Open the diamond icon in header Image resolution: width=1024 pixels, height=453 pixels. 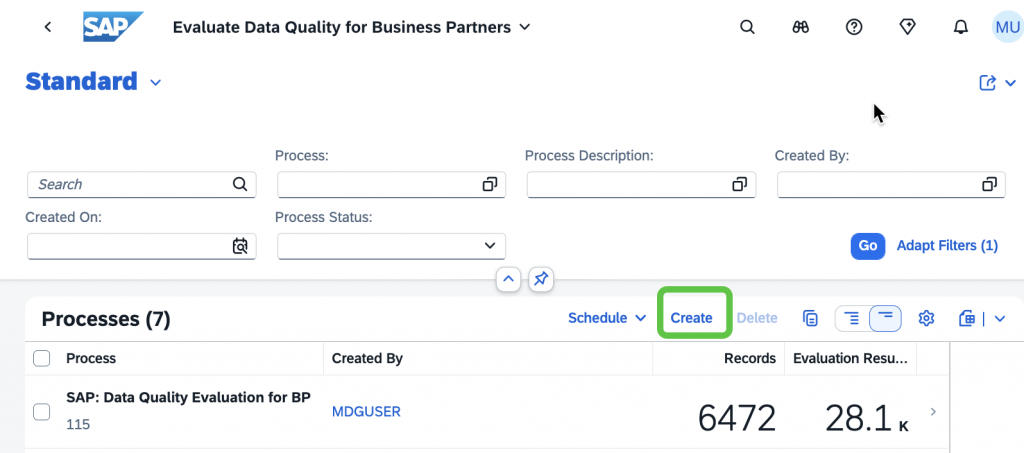[x=907, y=27]
